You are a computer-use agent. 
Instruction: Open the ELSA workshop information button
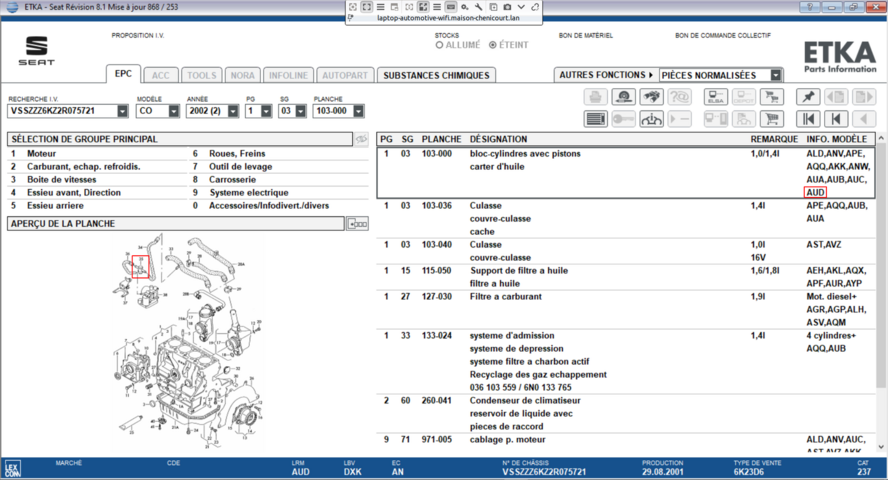pyautogui.click(x=715, y=97)
